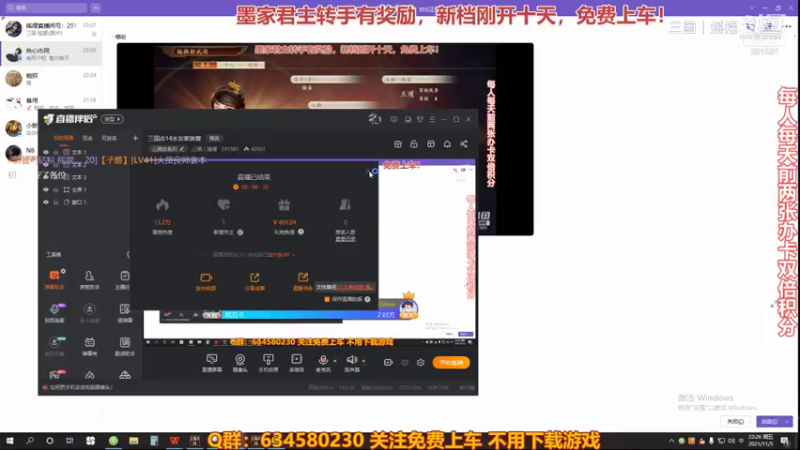Image resolution: width=800 pixels, height=450 pixels.
Task: Collapse the 工具箱 toolbox panel chevron
Action: click(x=128, y=255)
